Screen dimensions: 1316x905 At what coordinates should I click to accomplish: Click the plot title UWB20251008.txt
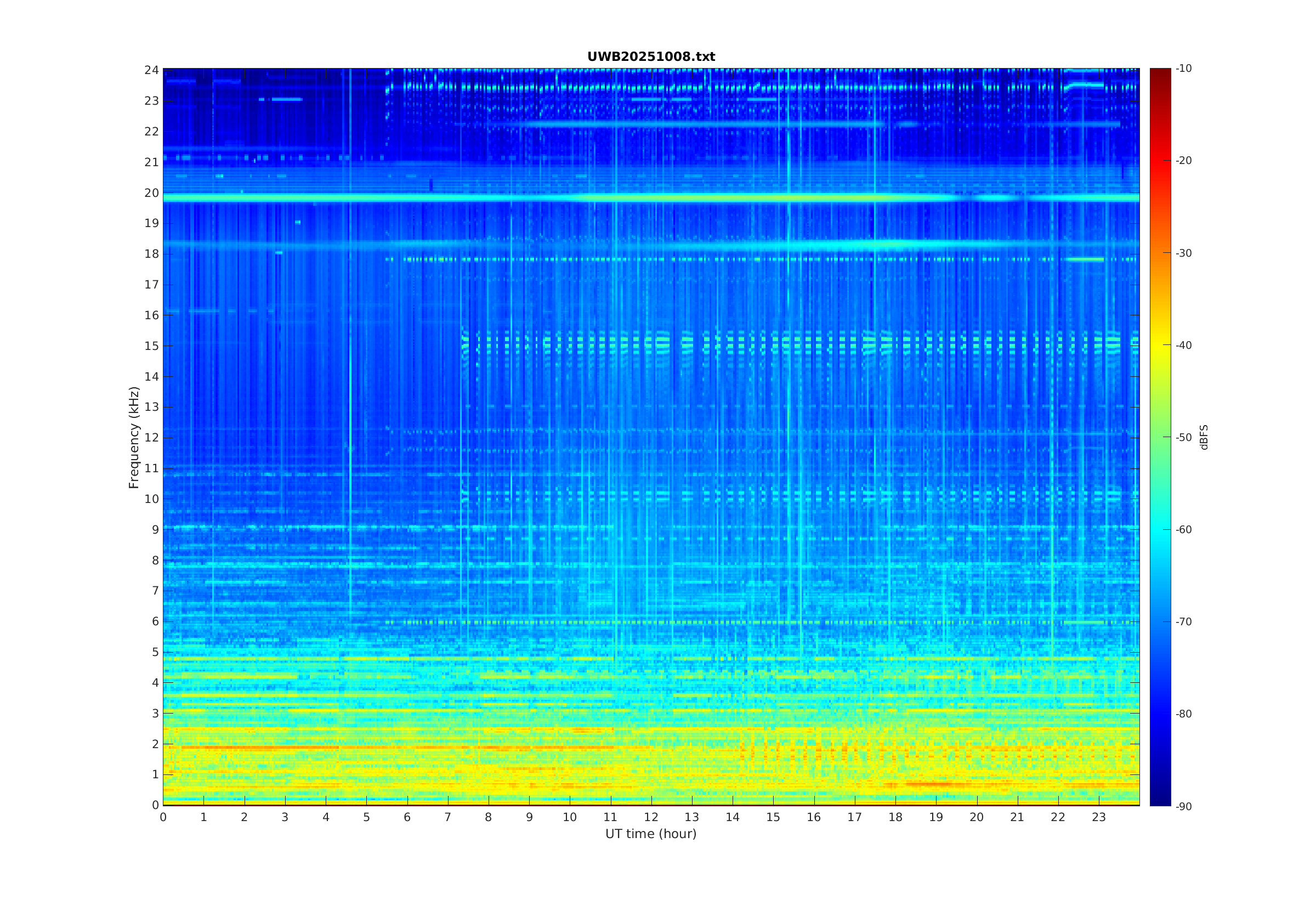point(651,56)
